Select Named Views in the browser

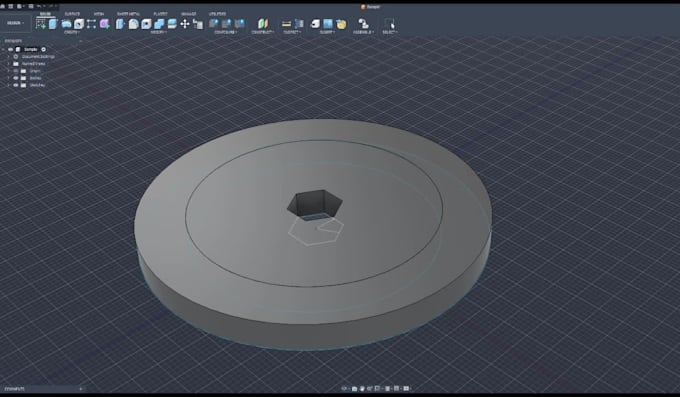coord(33,64)
